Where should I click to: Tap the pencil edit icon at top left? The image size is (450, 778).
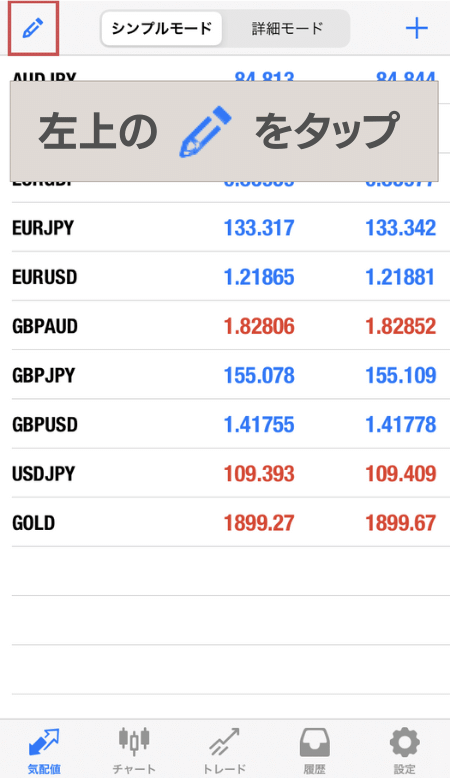click(33, 28)
